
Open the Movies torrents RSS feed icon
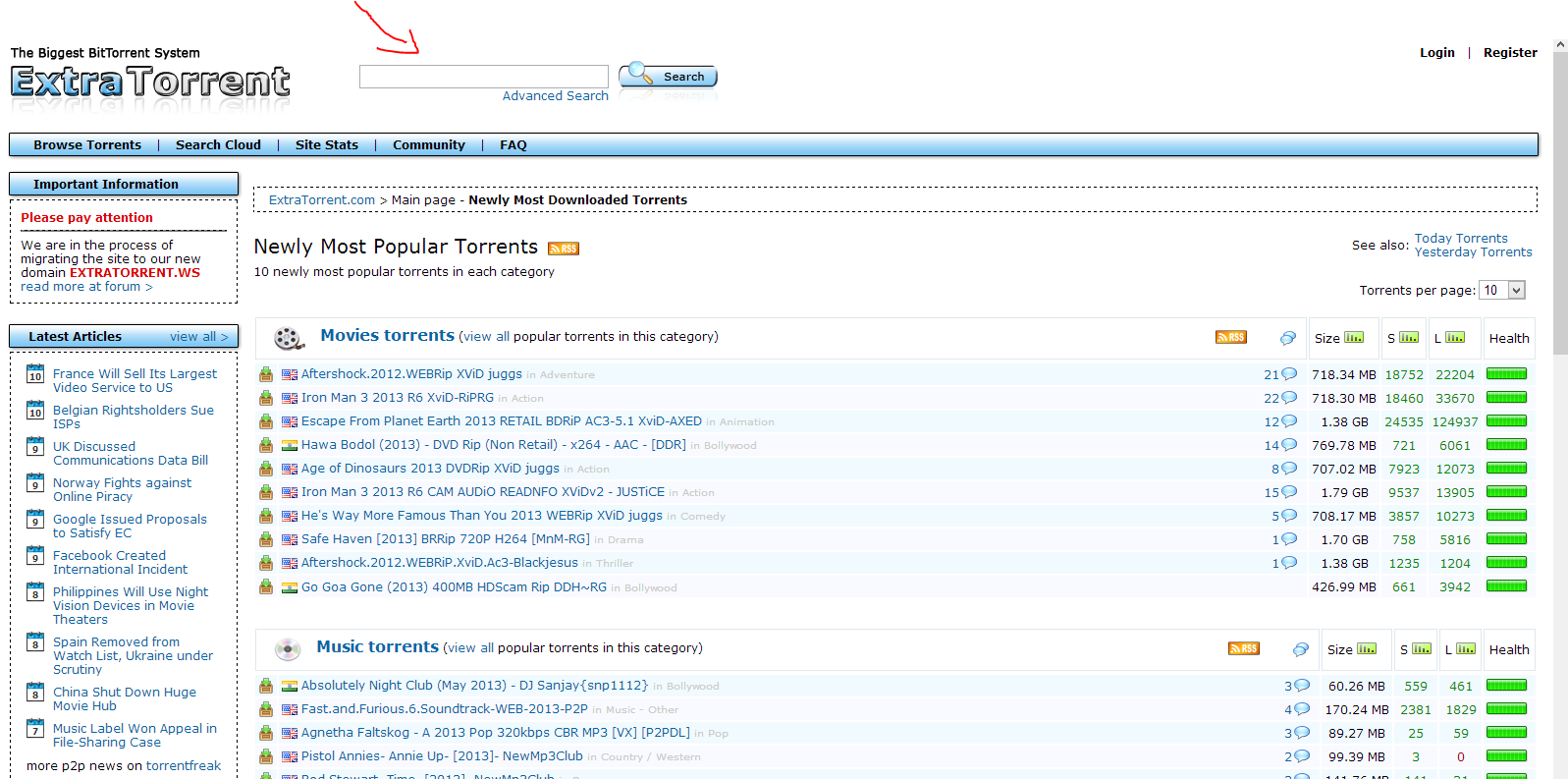tap(1231, 337)
